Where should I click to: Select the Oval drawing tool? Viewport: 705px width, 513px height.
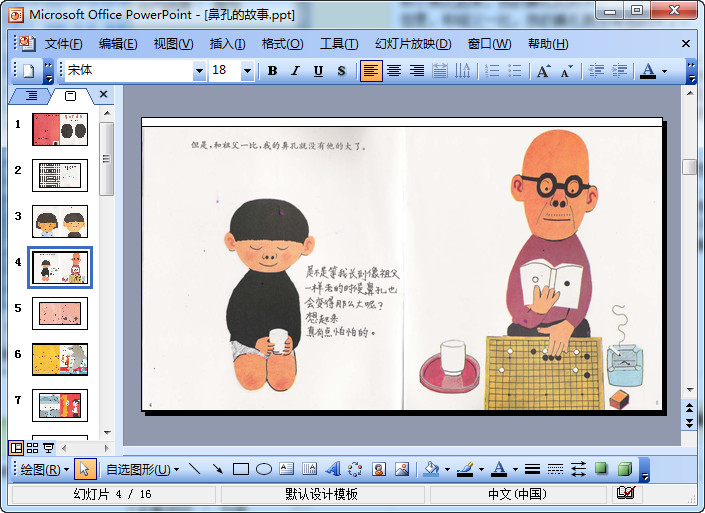point(264,469)
